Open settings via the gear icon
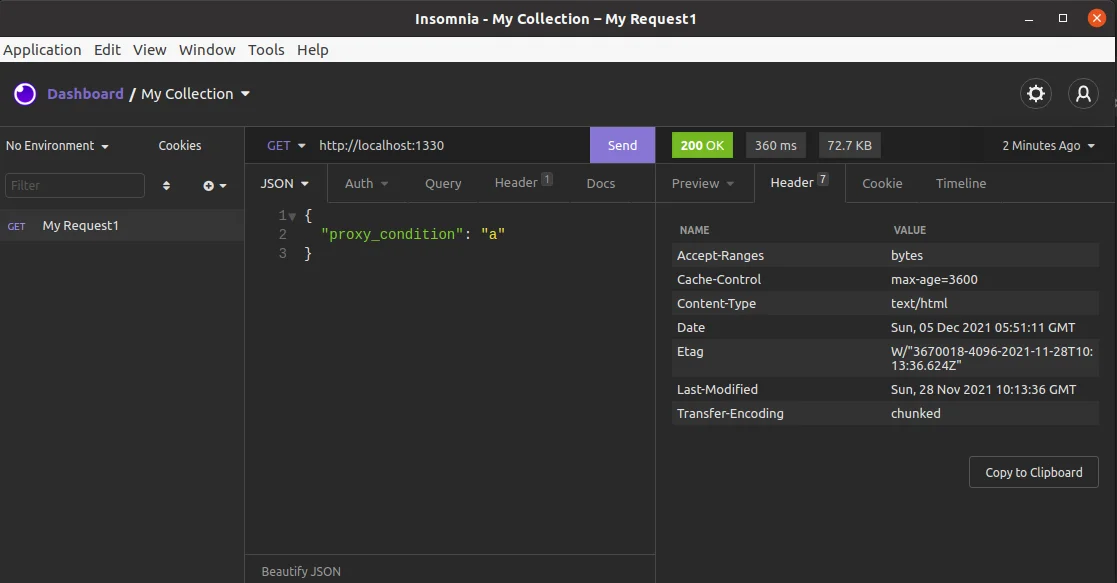The image size is (1117, 583). point(1036,93)
